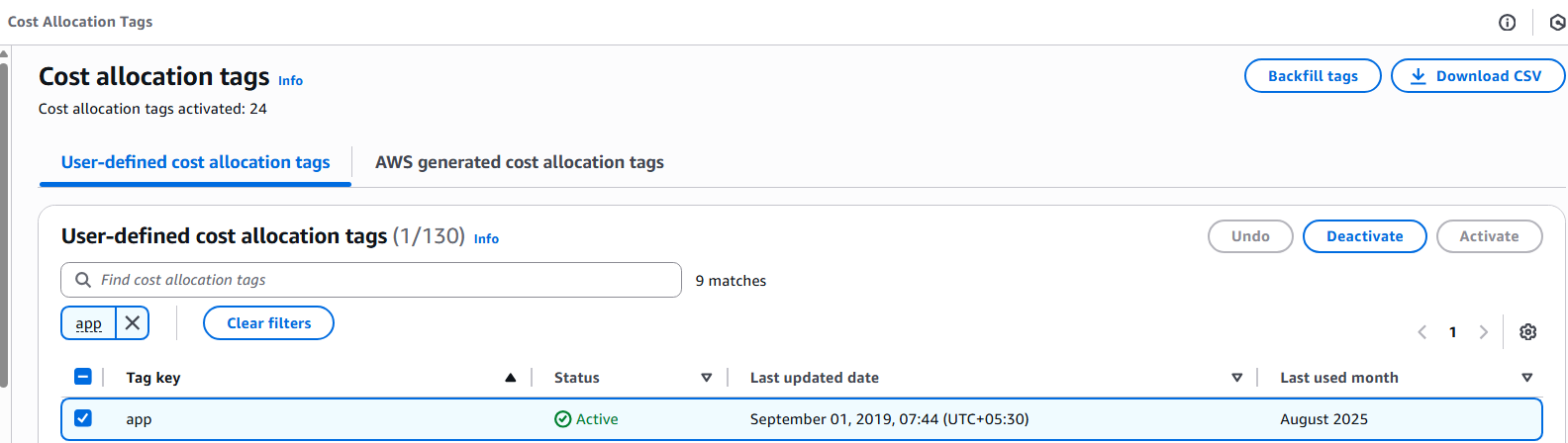Click the Active status check icon

click(562, 419)
